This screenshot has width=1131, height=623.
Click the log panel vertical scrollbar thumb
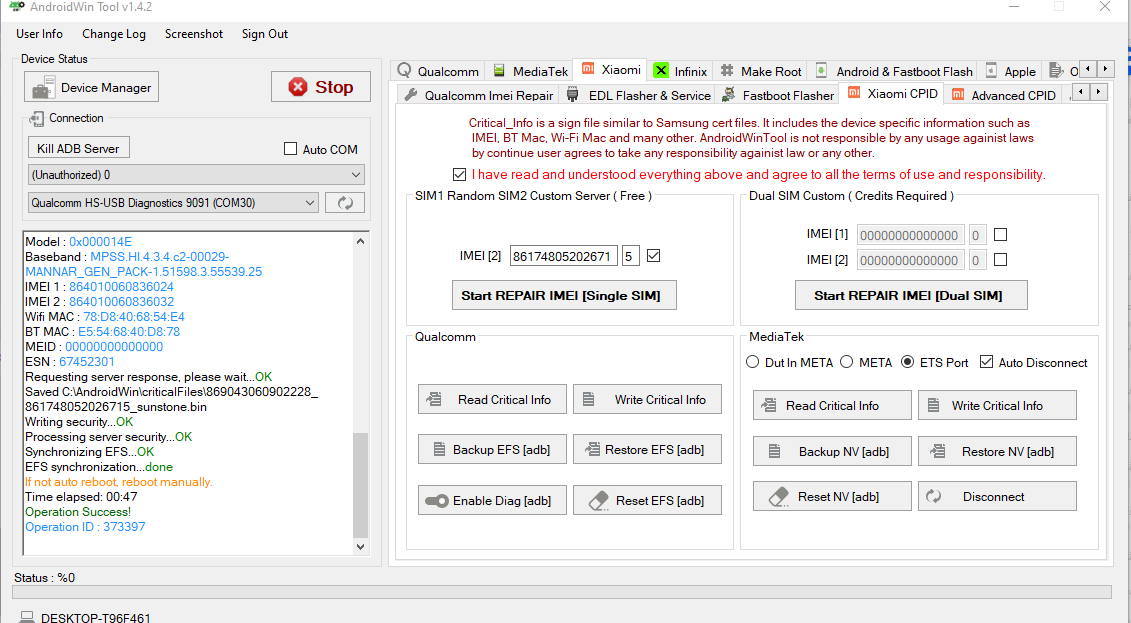click(x=361, y=485)
